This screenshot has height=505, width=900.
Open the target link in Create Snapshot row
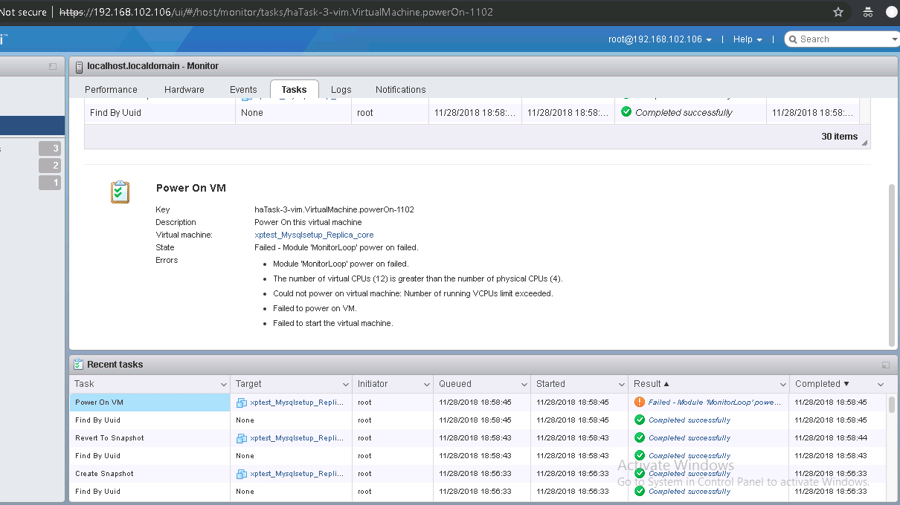296,474
